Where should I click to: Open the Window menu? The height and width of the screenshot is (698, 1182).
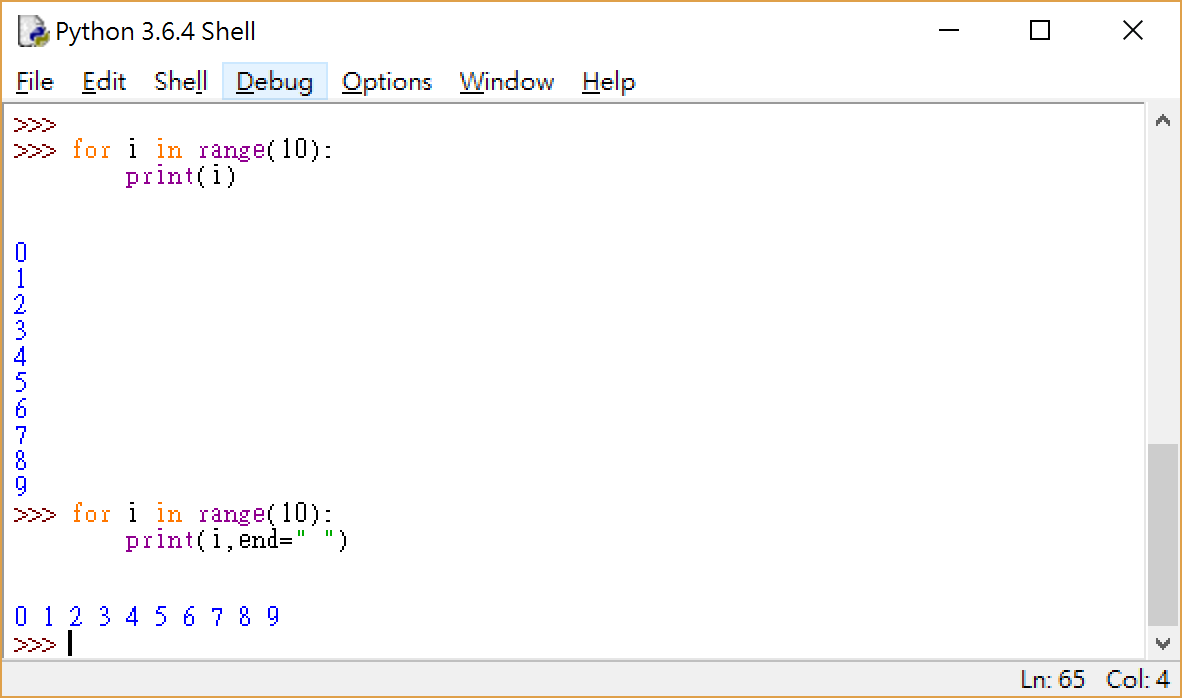tap(506, 82)
